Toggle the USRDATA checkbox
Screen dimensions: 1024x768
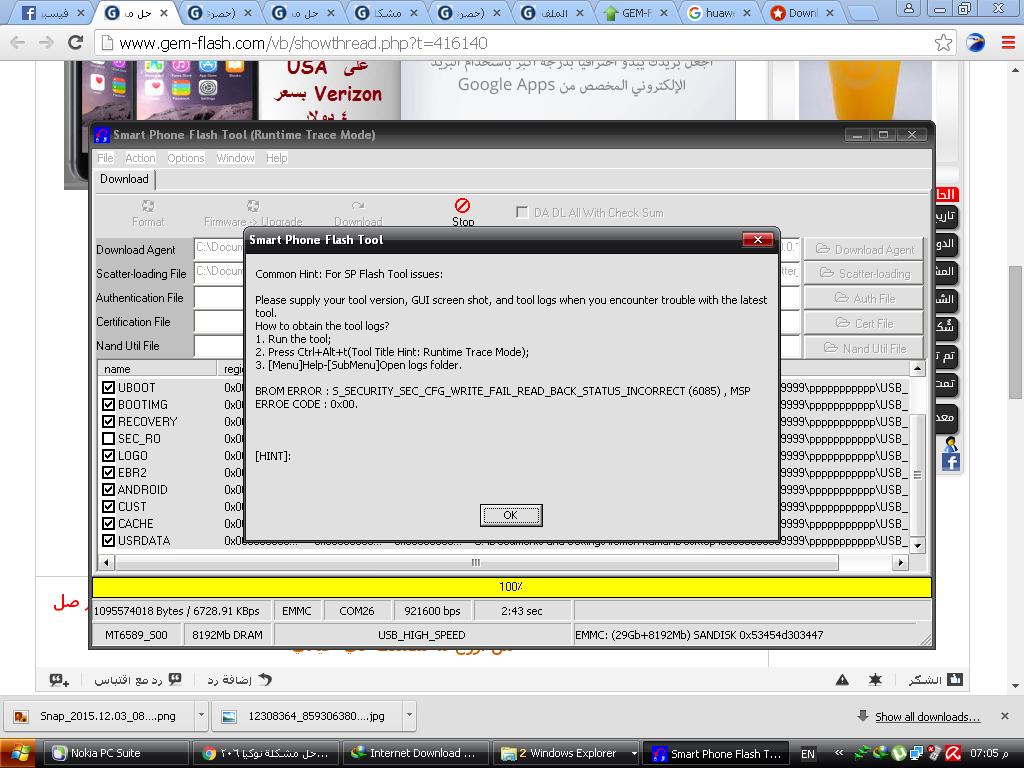pos(108,540)
